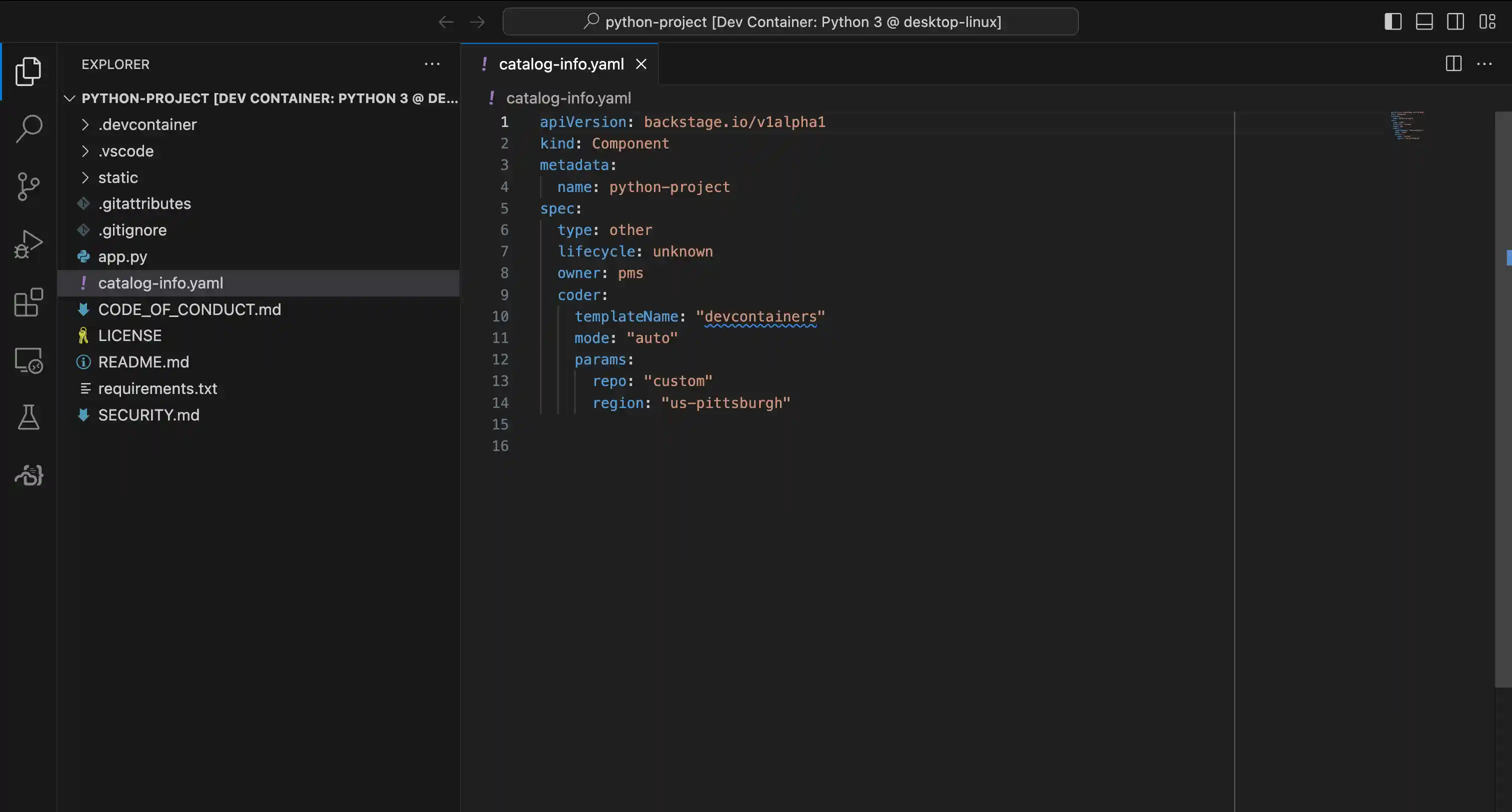Open the Testing view with the beaker icon
Viewport: 1512px width, 812px height.
tap(28, 417)
